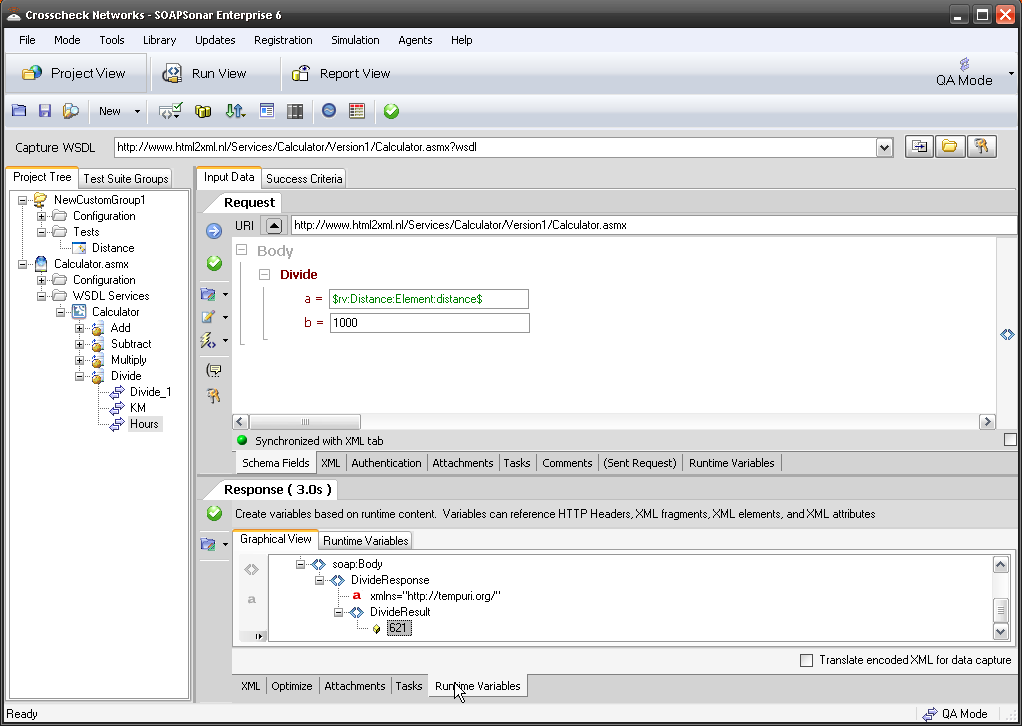Save project with the floppy disk icon

point(44,111)
